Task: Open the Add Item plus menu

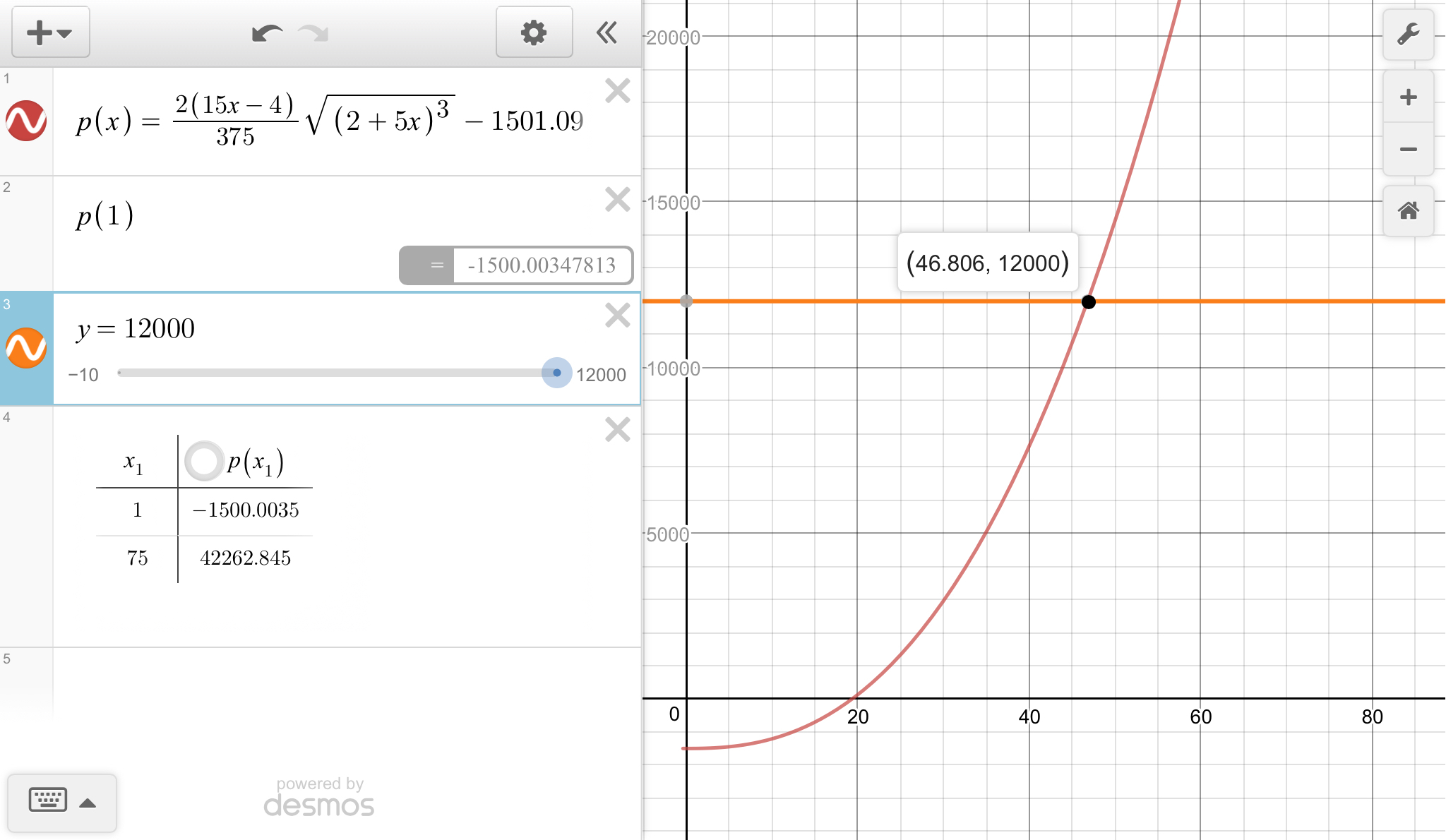Action: (49, 32)
